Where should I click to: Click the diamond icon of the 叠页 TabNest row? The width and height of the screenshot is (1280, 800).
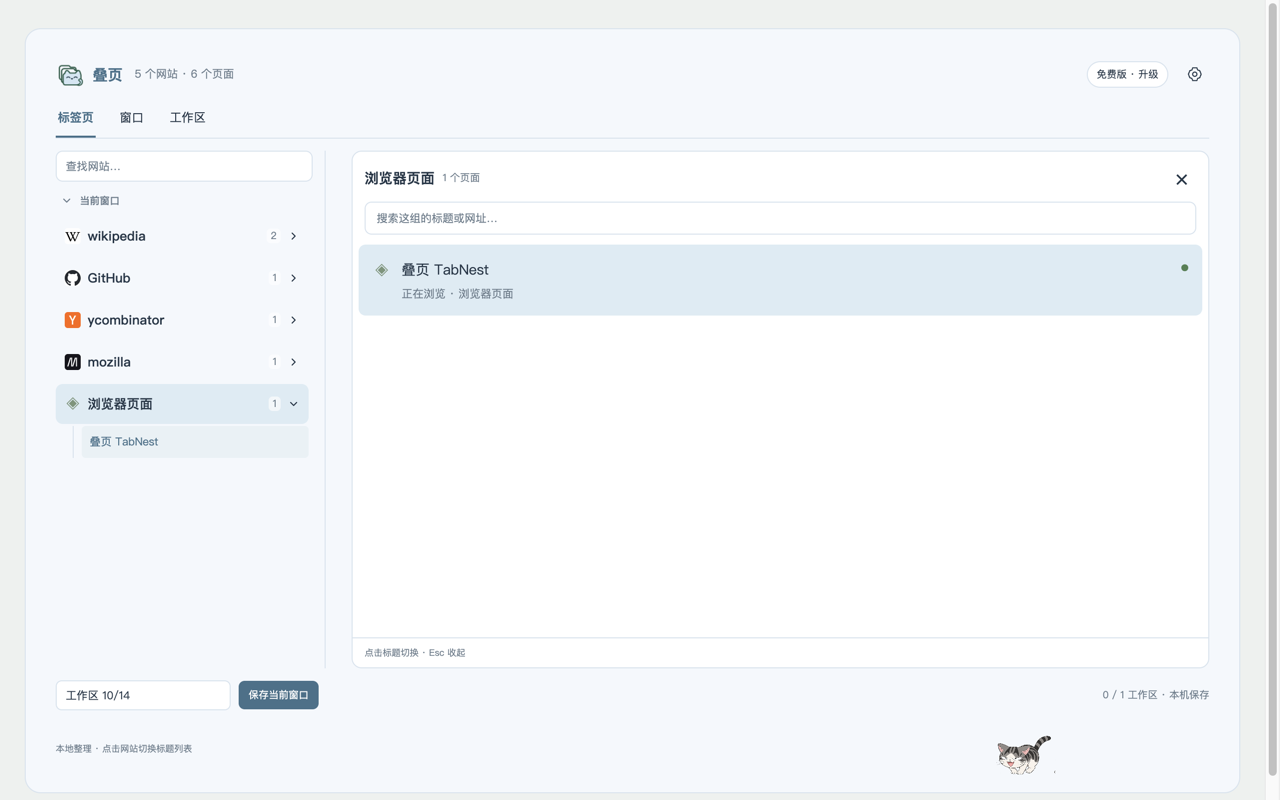[381, 270]
